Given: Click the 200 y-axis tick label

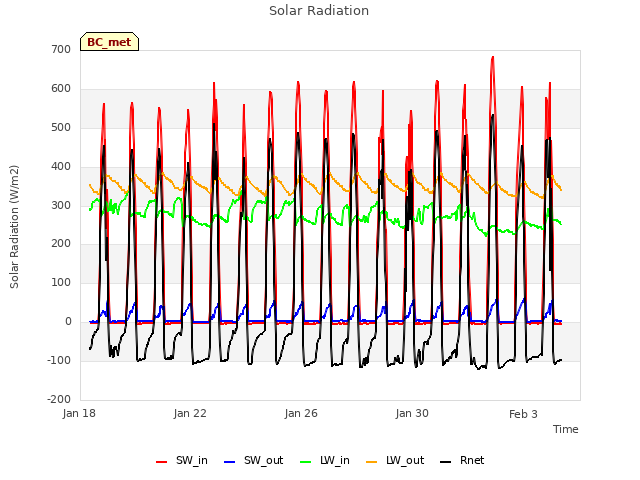Looking at the screenshot, I should [61, 244].
